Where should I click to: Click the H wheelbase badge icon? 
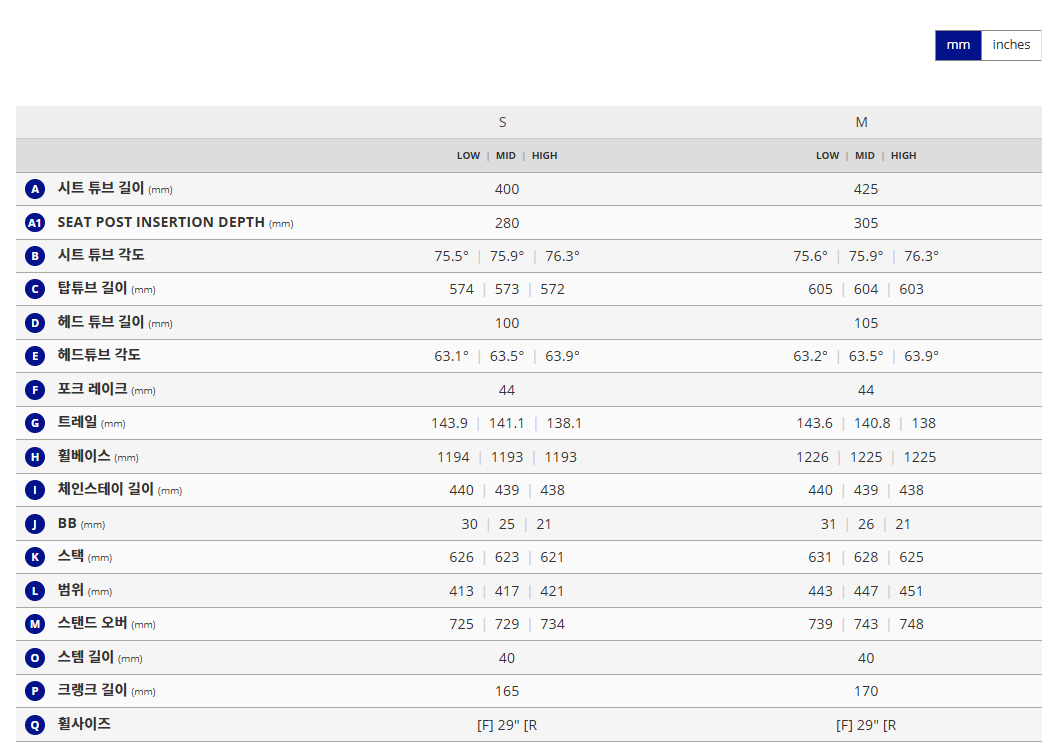36,457
